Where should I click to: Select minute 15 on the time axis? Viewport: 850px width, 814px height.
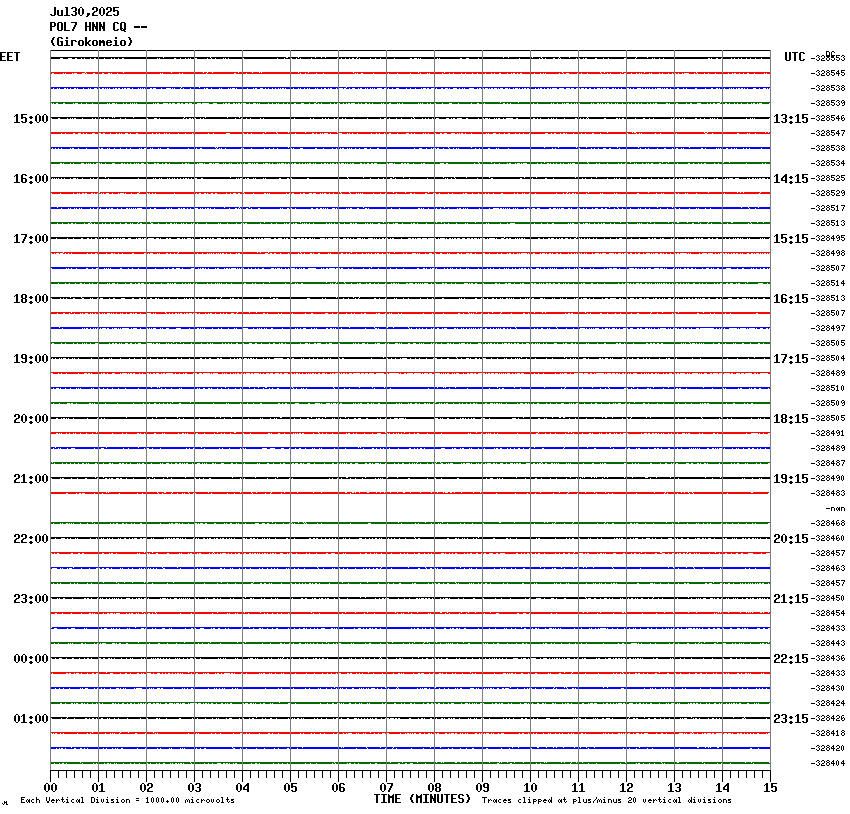point(770,788)
